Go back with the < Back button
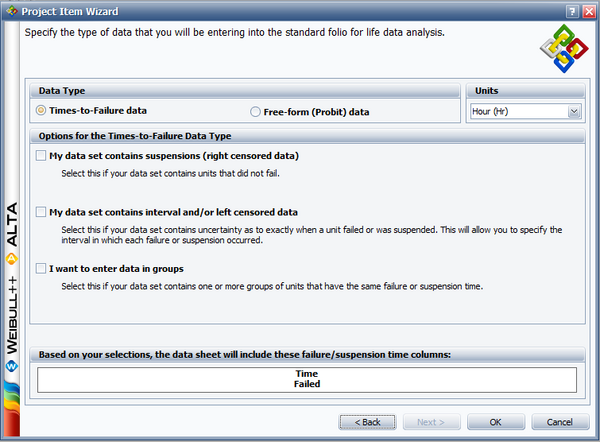The height and width of the screenshot is (442, 600). [x=367, y=422]
